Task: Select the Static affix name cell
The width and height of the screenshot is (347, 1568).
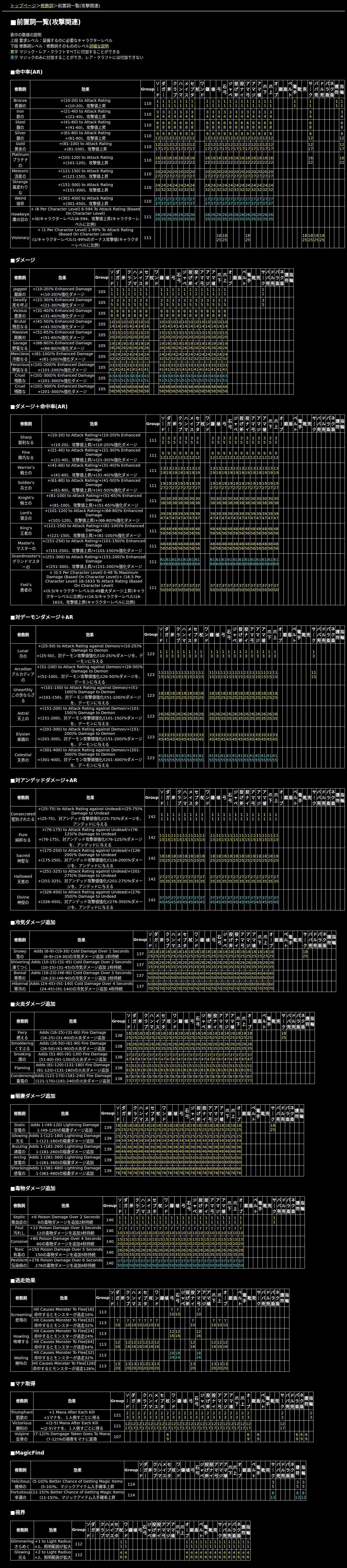Action: pos(20,1127)
